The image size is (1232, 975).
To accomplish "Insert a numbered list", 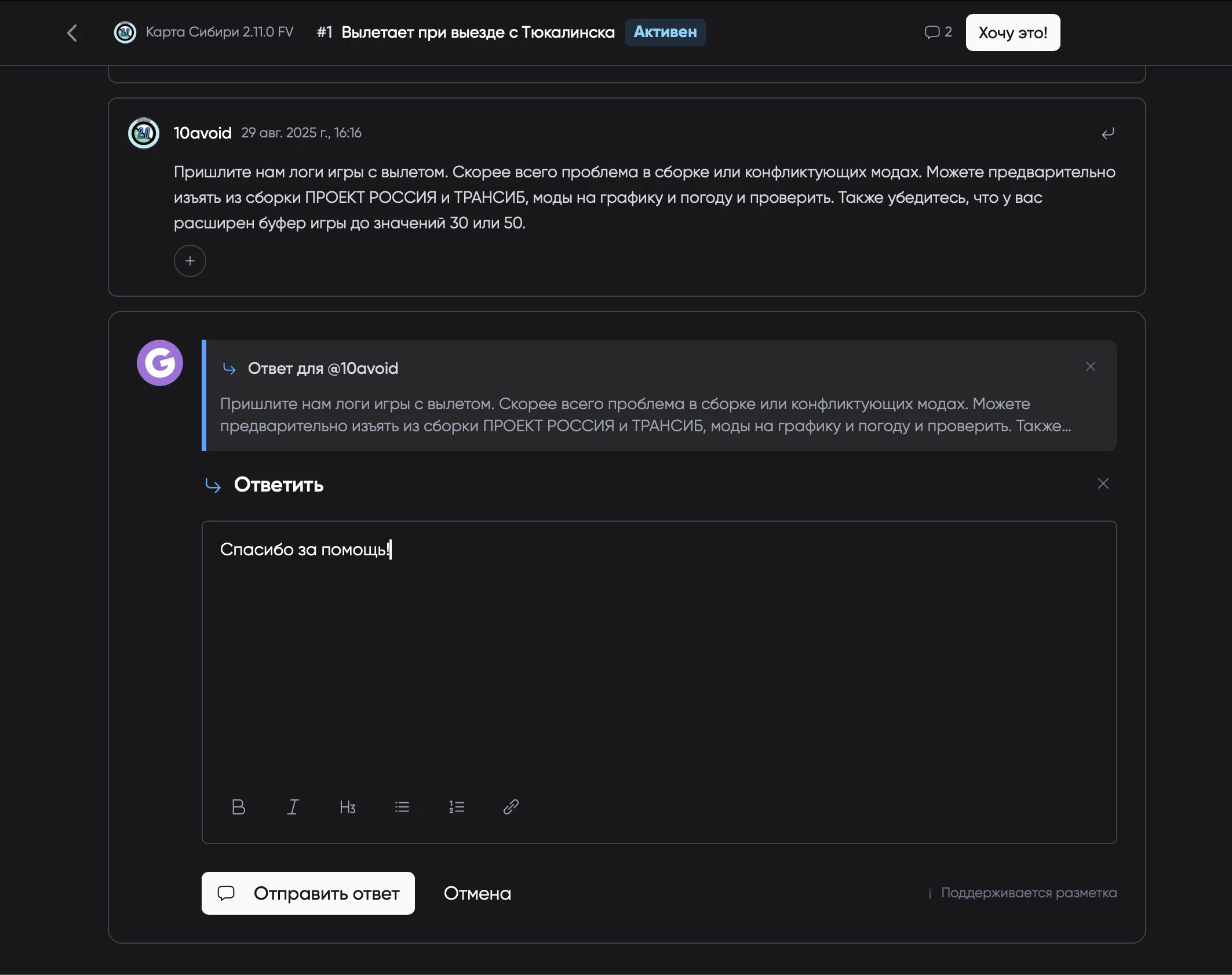I will tap(457, 807).
